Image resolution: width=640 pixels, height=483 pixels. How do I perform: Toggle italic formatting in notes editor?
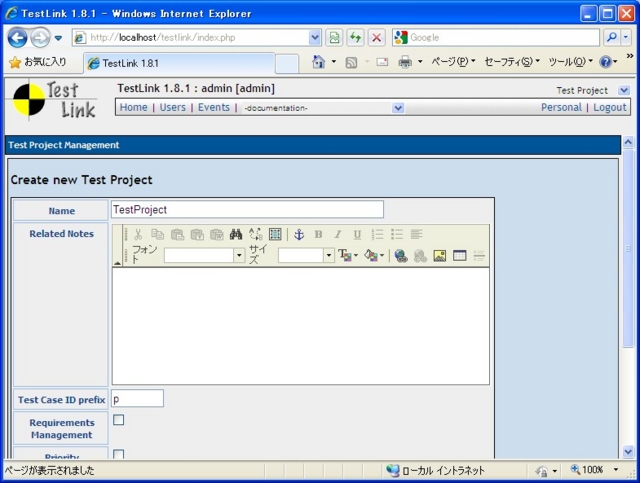(338, 234)
